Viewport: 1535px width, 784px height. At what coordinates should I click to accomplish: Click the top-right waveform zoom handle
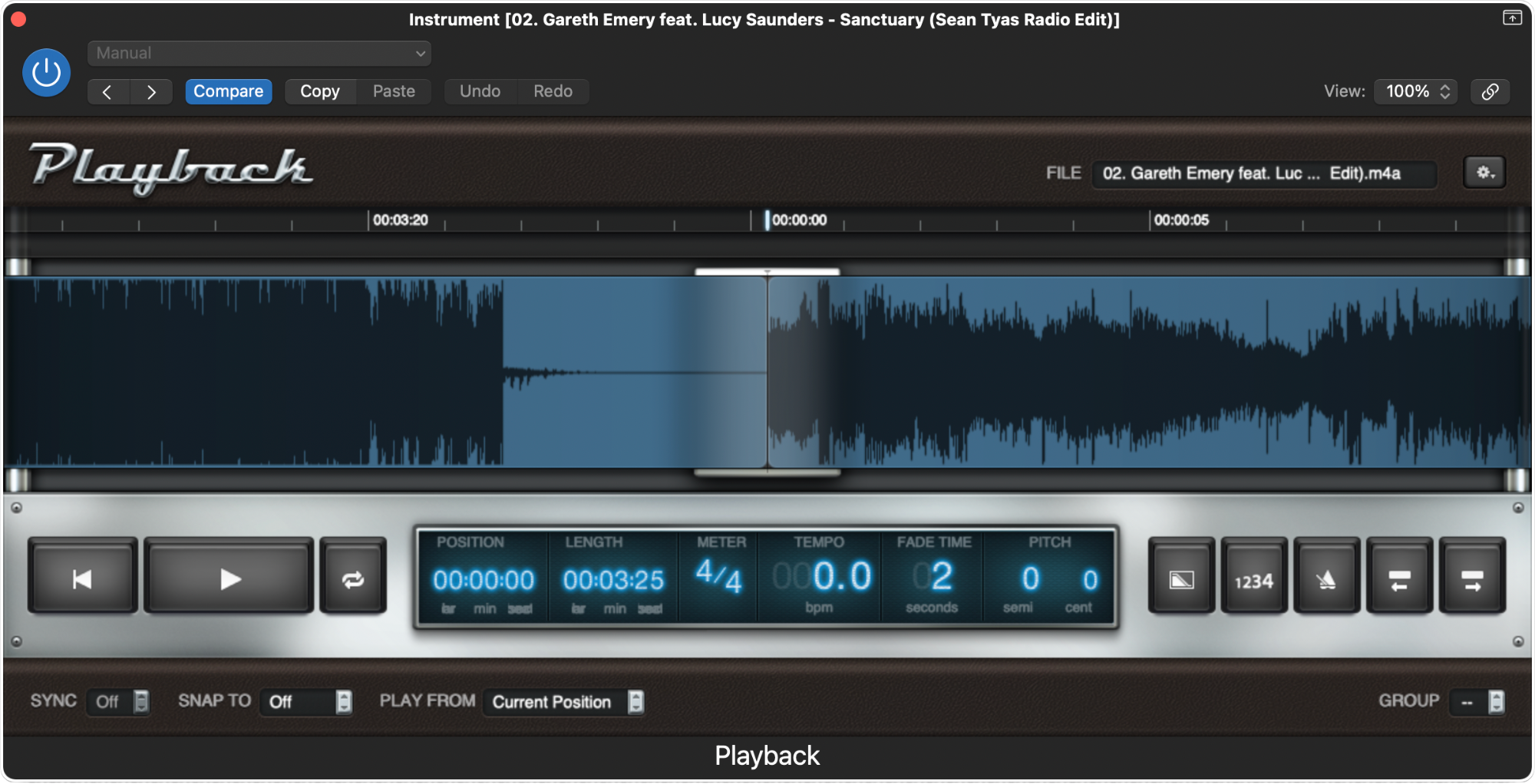coord(1517,267)
